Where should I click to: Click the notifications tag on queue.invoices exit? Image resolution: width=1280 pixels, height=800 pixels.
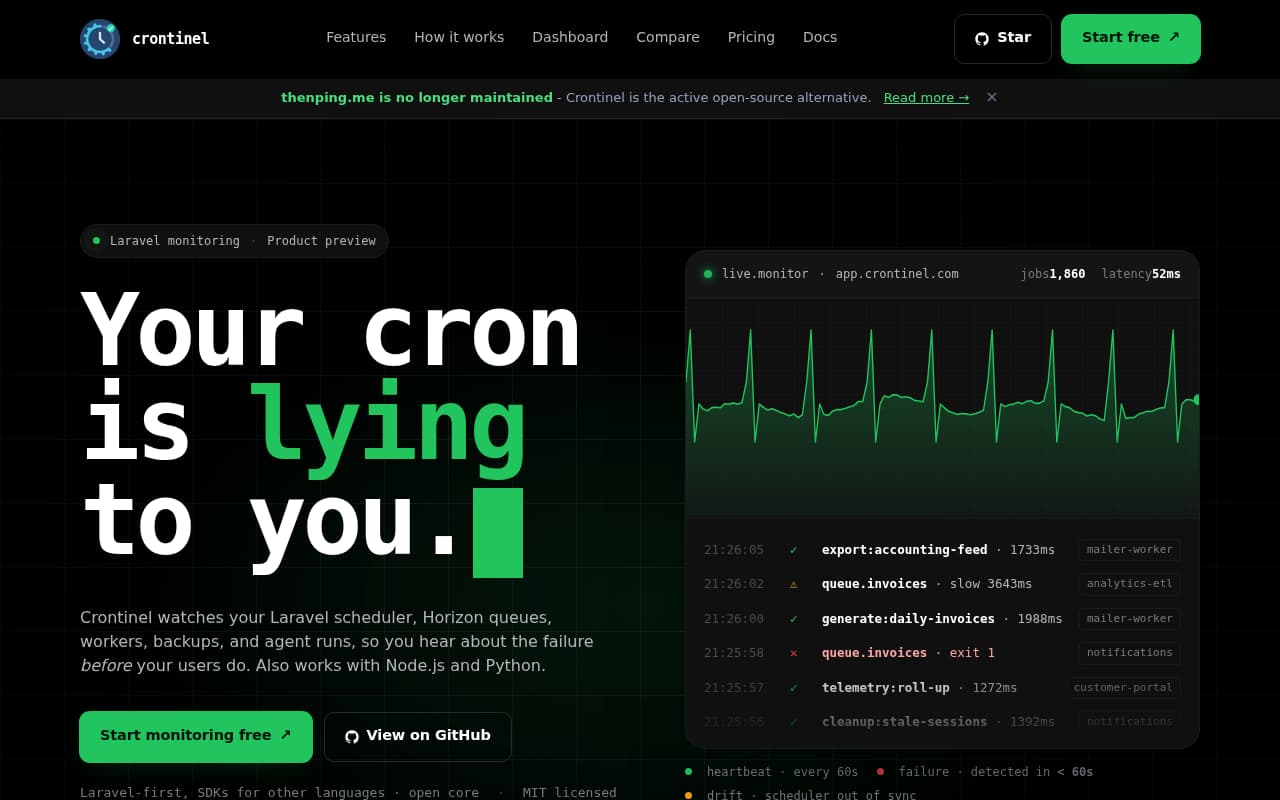(x=1130, y=653)
